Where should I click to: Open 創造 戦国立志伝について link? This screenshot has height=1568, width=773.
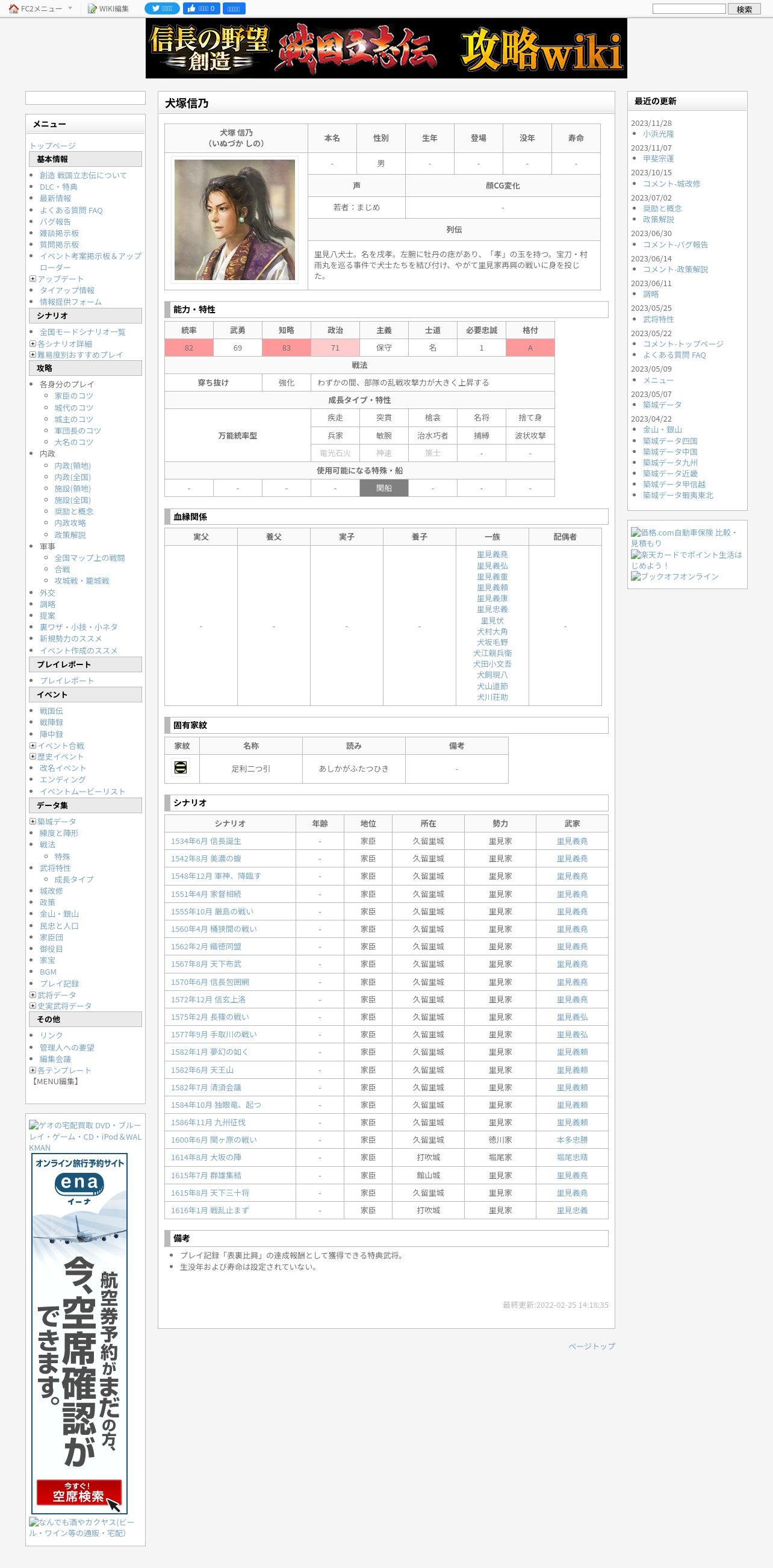(x=83, y=175)
